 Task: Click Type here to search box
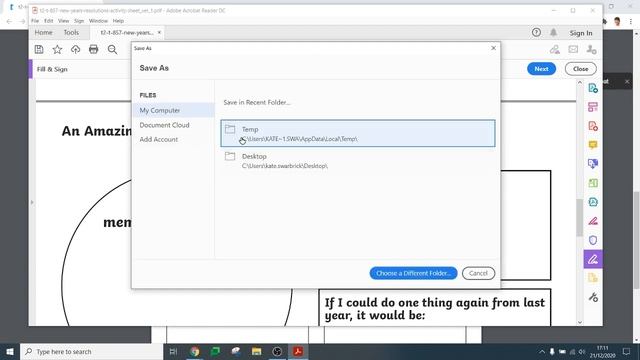click(x=92, y=351)
